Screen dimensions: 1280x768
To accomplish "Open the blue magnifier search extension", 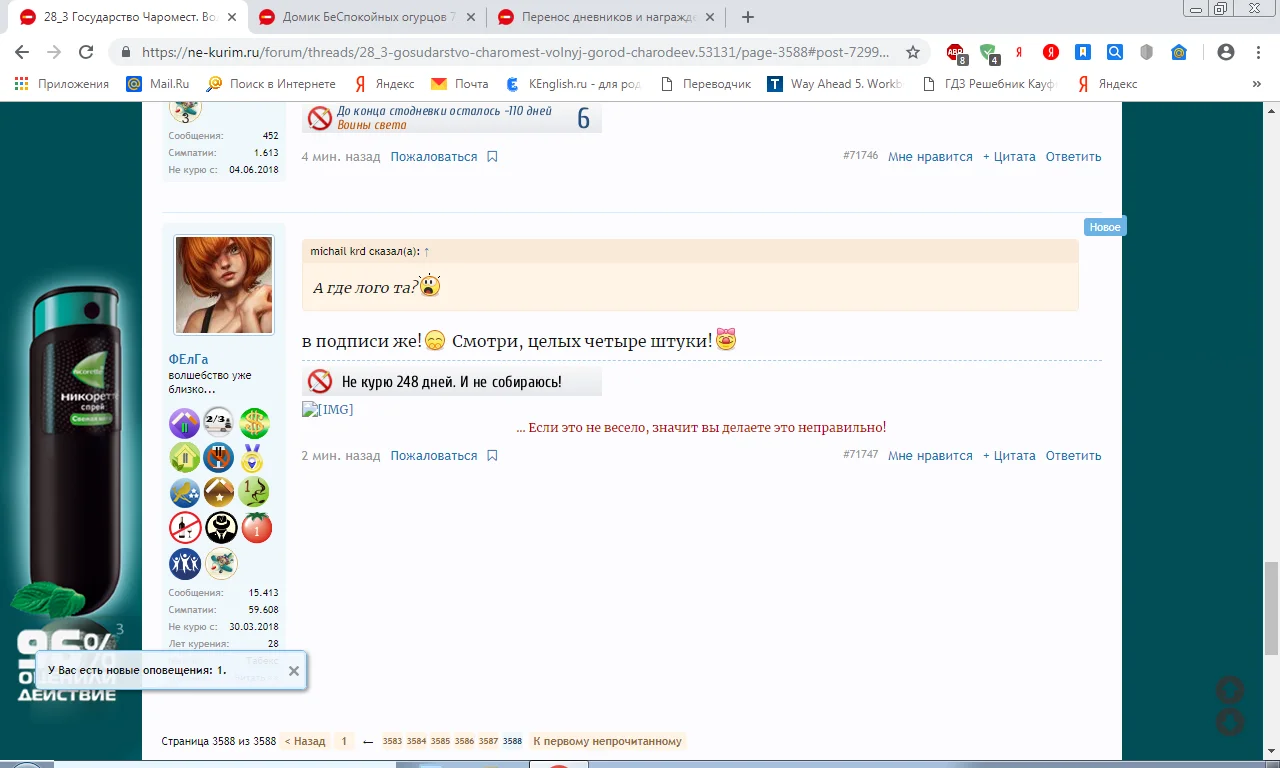I will (x=1115, y=53).
